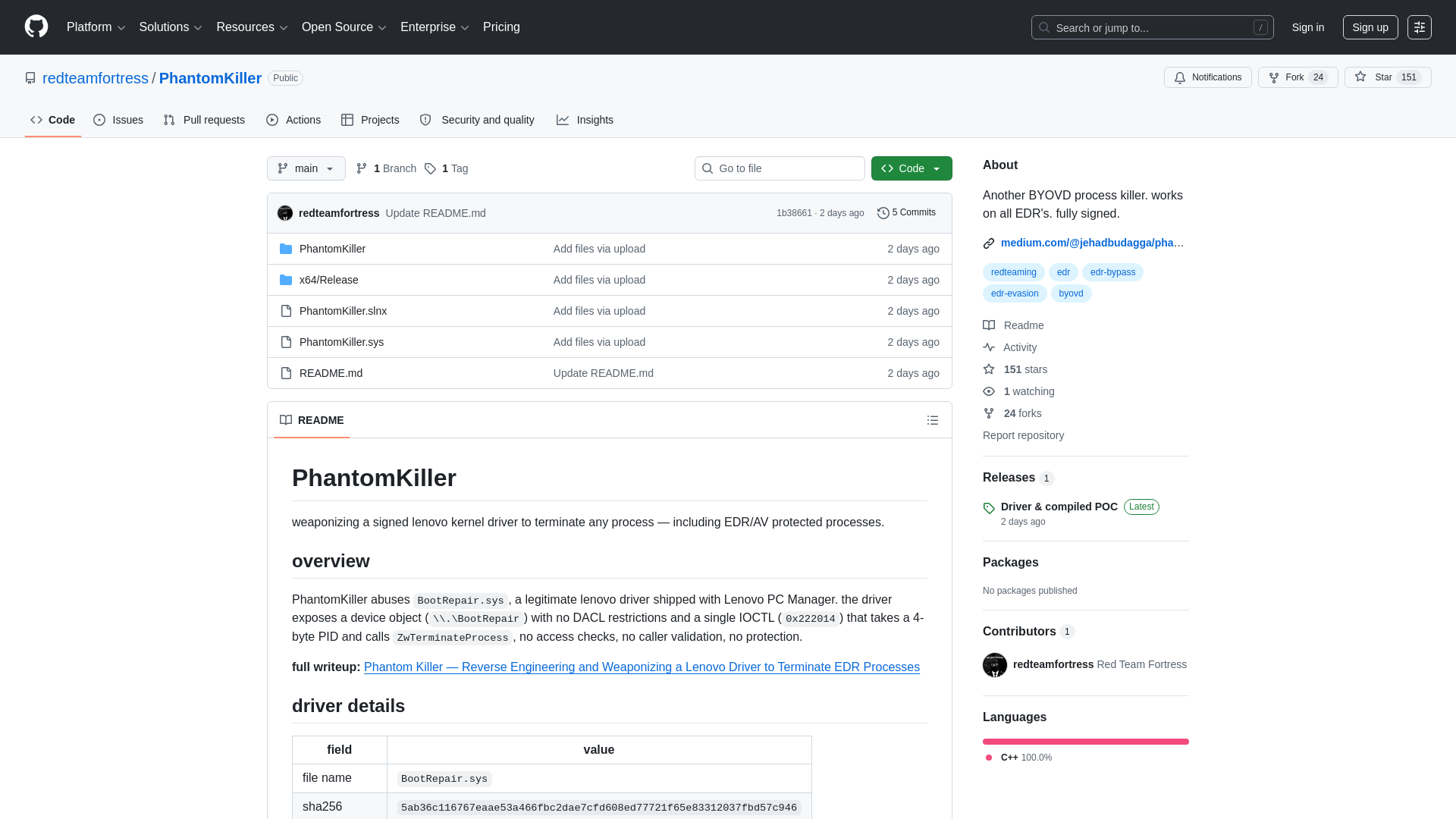This screenshot has height=819, width=1456.
Task: Click the fork icon next to 24 forks
Action: point(989,413)
